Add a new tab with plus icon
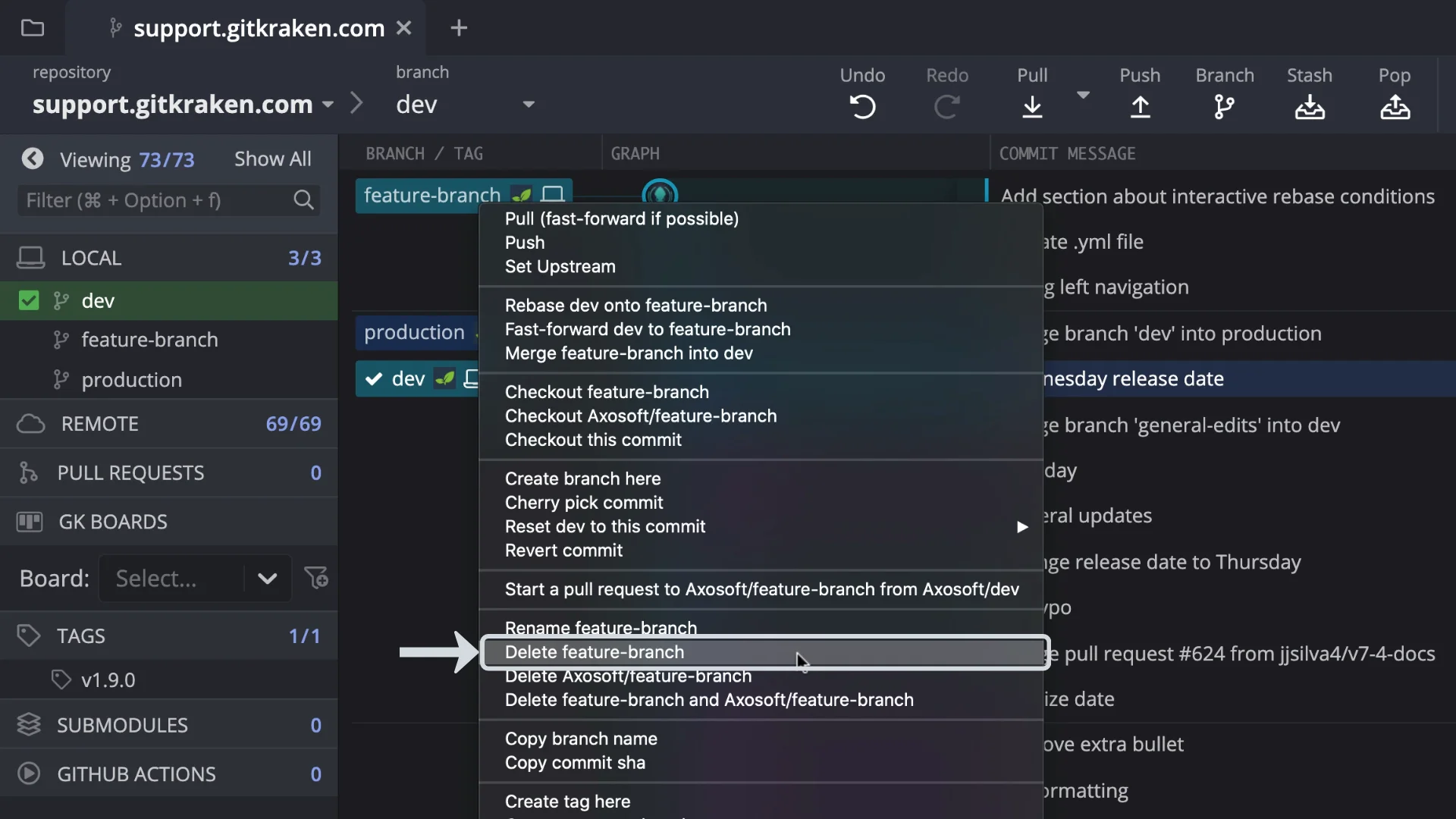Image resolution: width=1456 pixels, height=819 pixels. [x=458, y=28]
